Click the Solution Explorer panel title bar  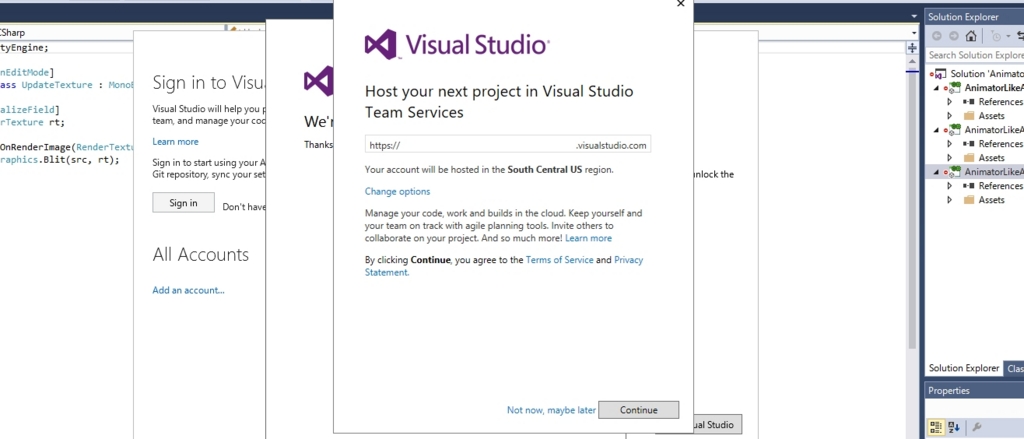974,17
